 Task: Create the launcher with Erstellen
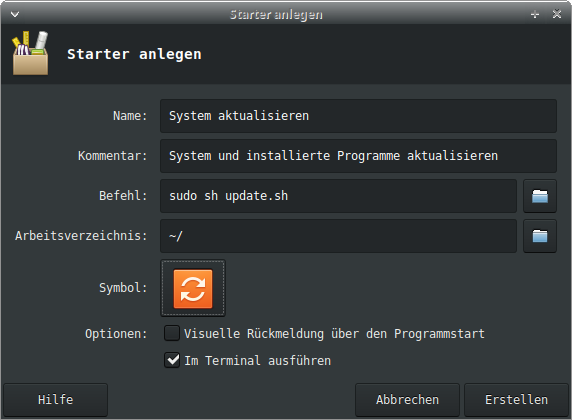(x=517, y=400)
